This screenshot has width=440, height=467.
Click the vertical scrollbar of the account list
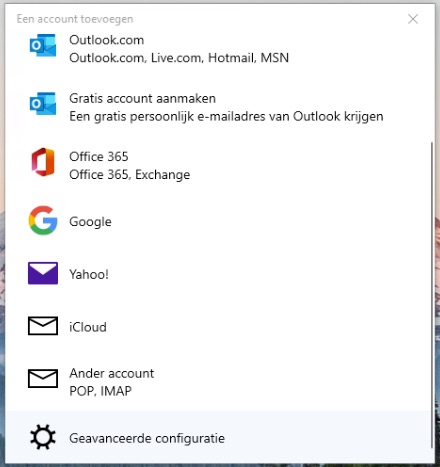432,295
